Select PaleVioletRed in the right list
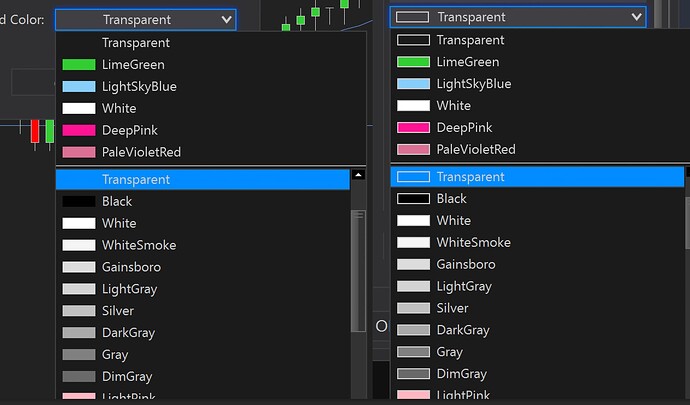Image resolution: width=690 pixels, height=405 pixels. pyautogui.click(x=475, y=150)
